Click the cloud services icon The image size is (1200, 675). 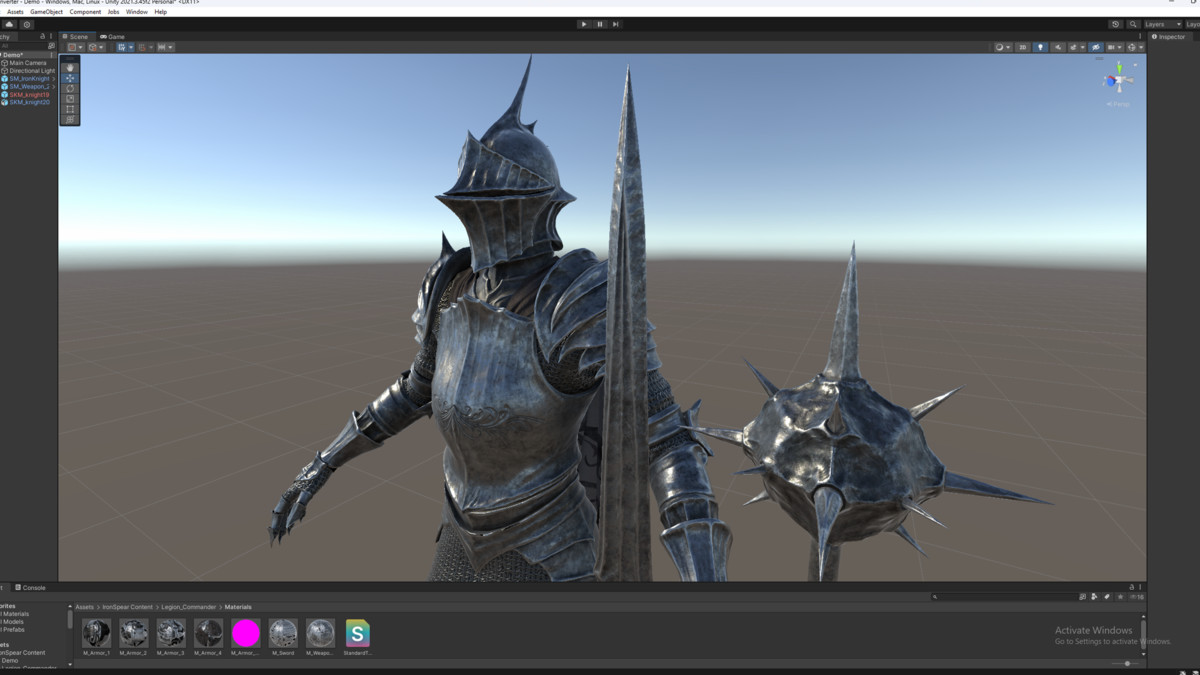click(9, 24)
